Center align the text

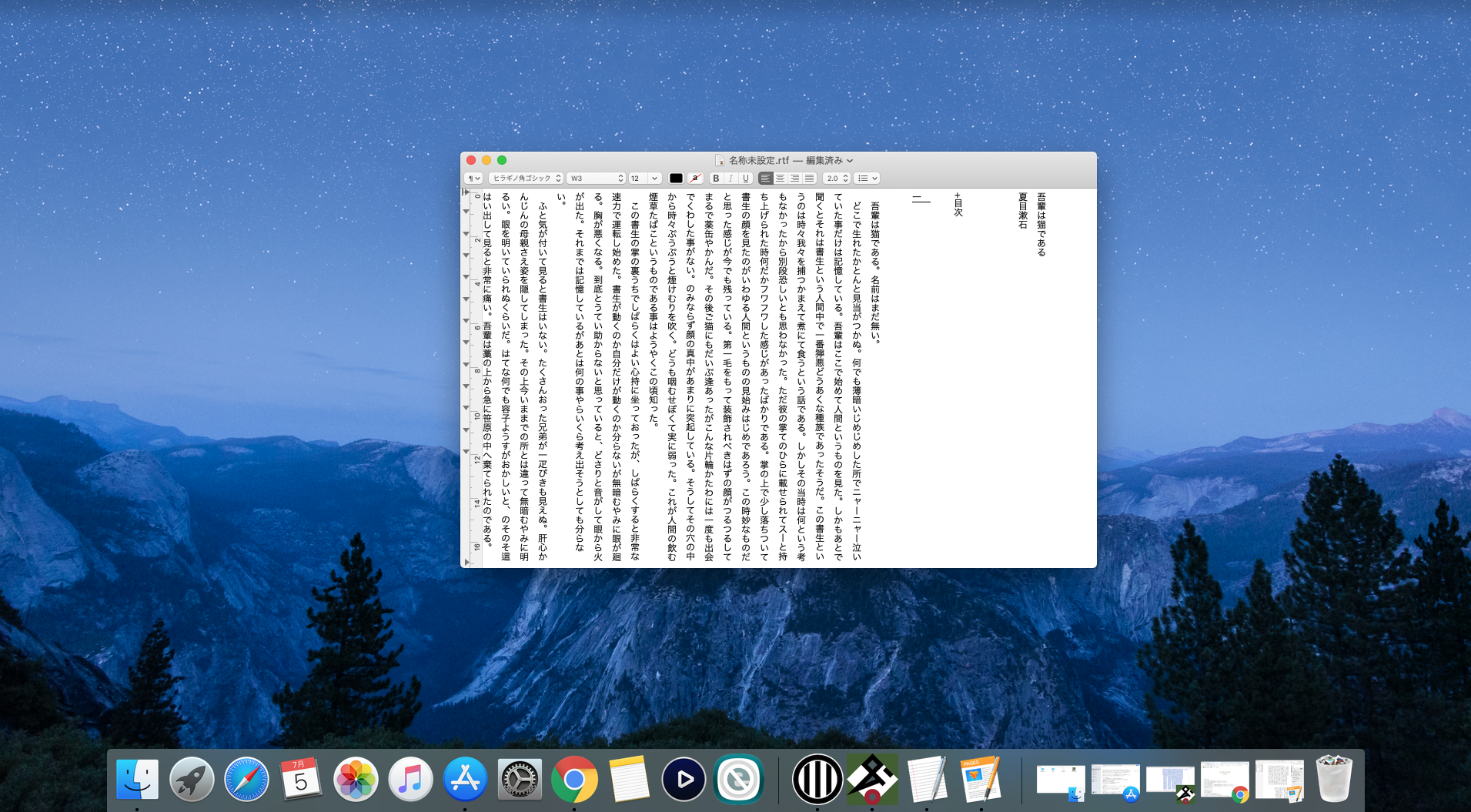click(780, 178)
